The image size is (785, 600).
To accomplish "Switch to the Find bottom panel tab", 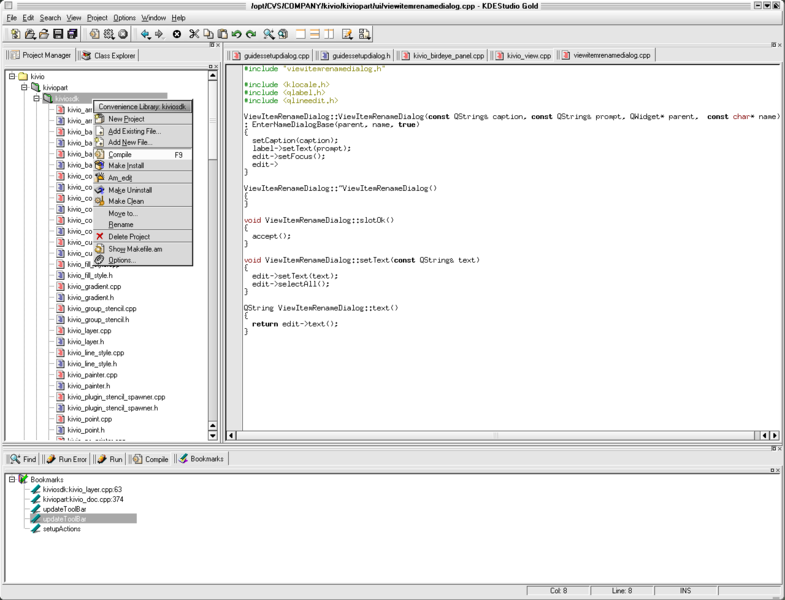I will [23, 459].
